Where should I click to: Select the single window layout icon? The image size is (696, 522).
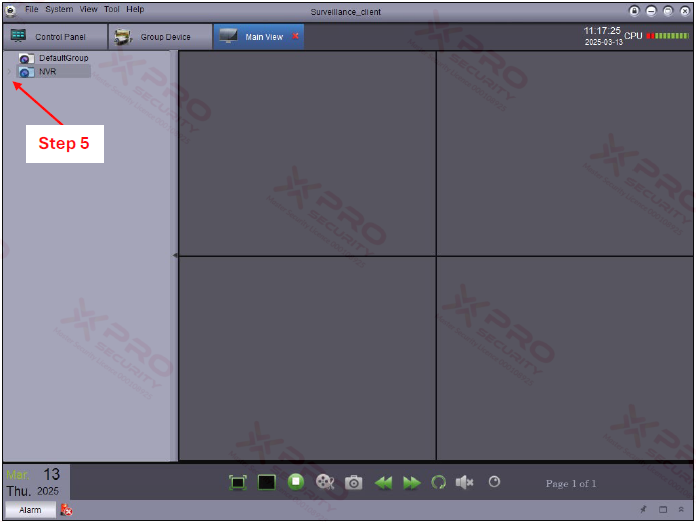266,482
